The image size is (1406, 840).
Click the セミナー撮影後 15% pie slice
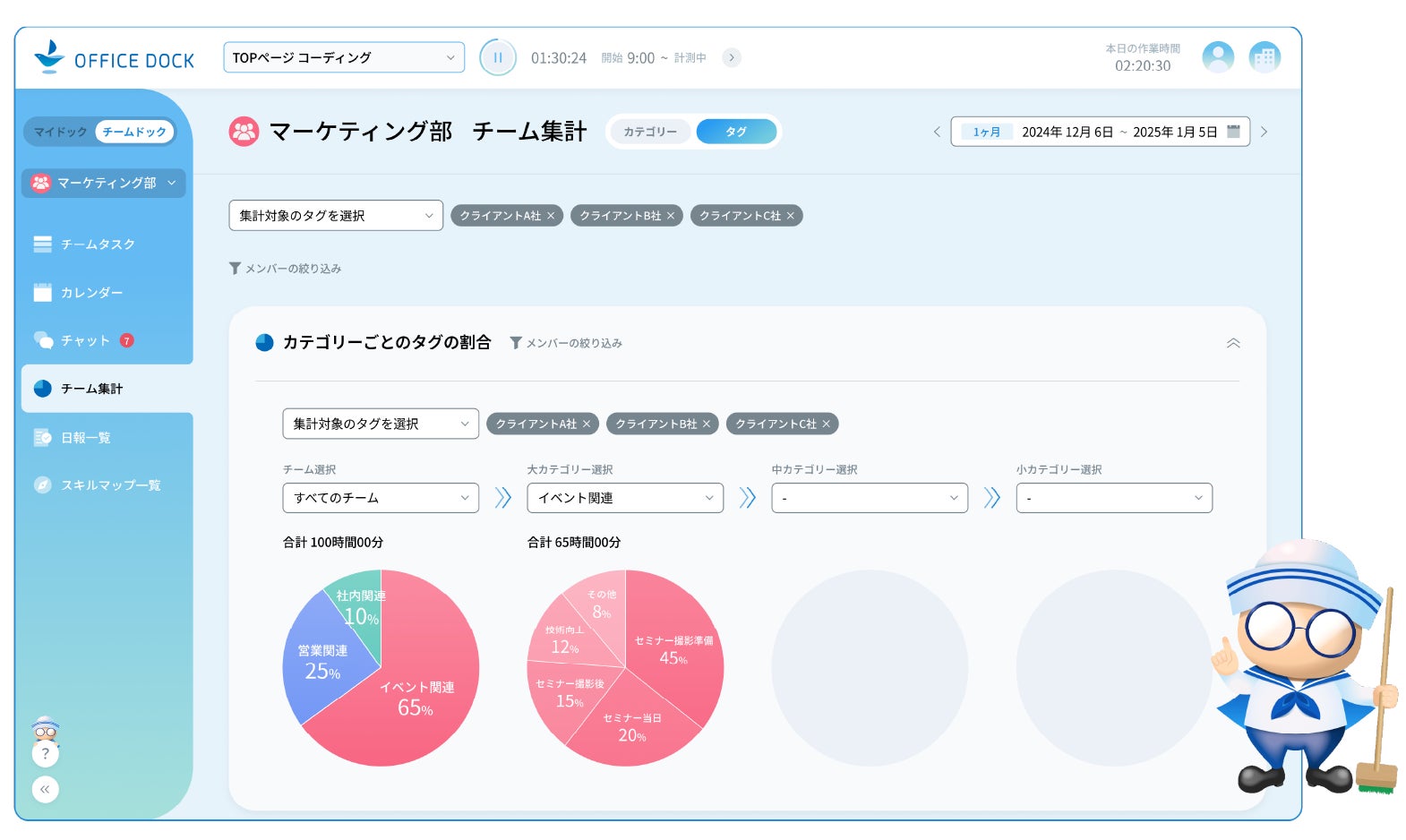tap(570, 693)
